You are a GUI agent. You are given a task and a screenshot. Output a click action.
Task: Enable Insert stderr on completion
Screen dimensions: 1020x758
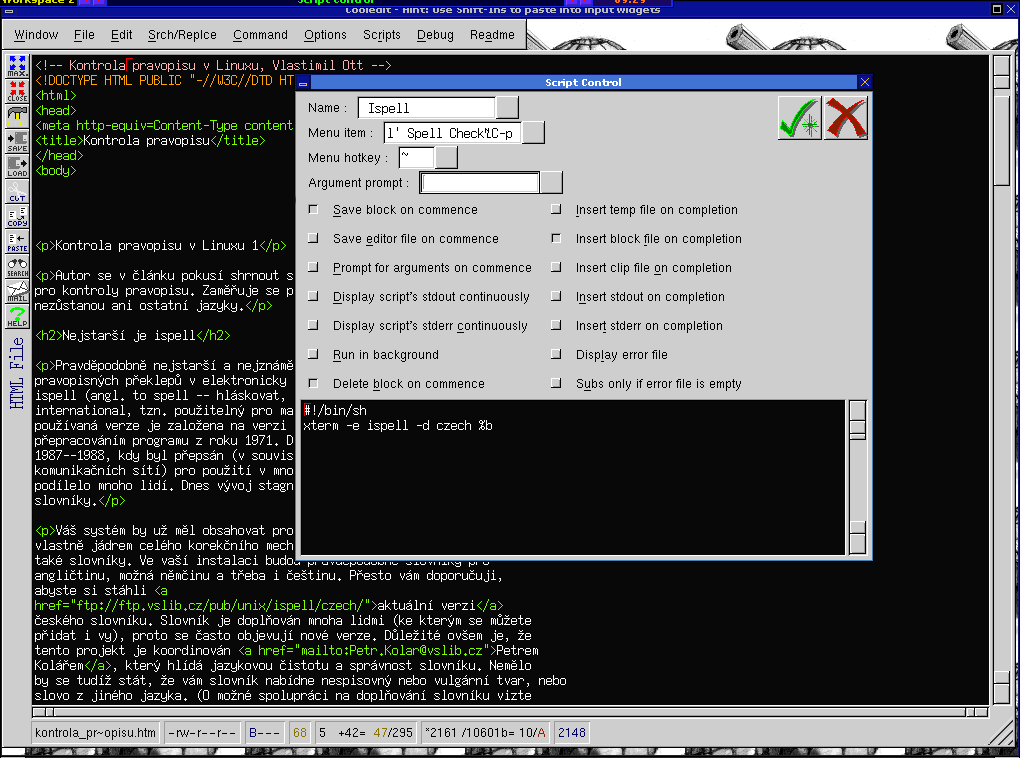556,325
